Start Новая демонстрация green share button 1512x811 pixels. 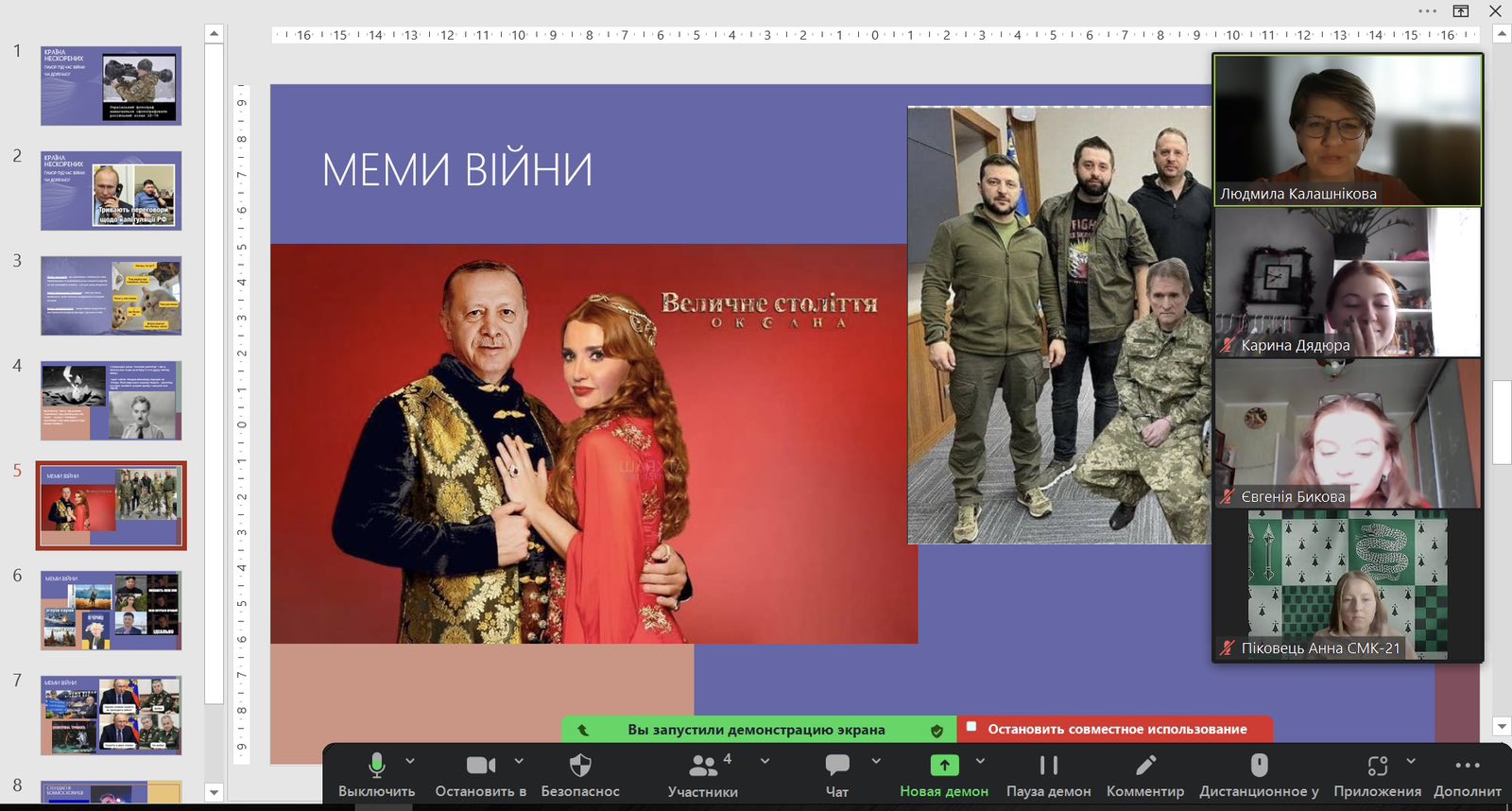[x=944, y=775]
